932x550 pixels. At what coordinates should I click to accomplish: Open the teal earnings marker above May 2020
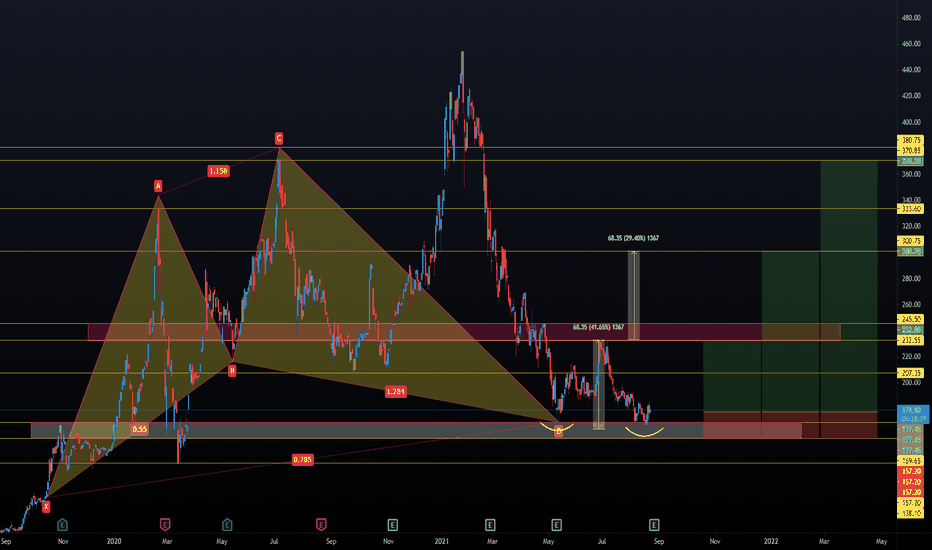(x=227, y=524)
